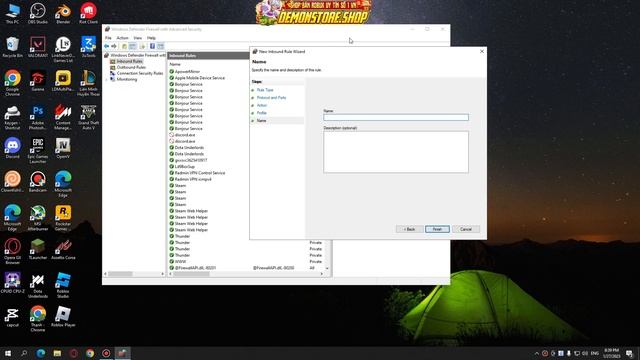Go to the Protocol and Ports step
Screen dimensions: 640x360
pos(271,98)
